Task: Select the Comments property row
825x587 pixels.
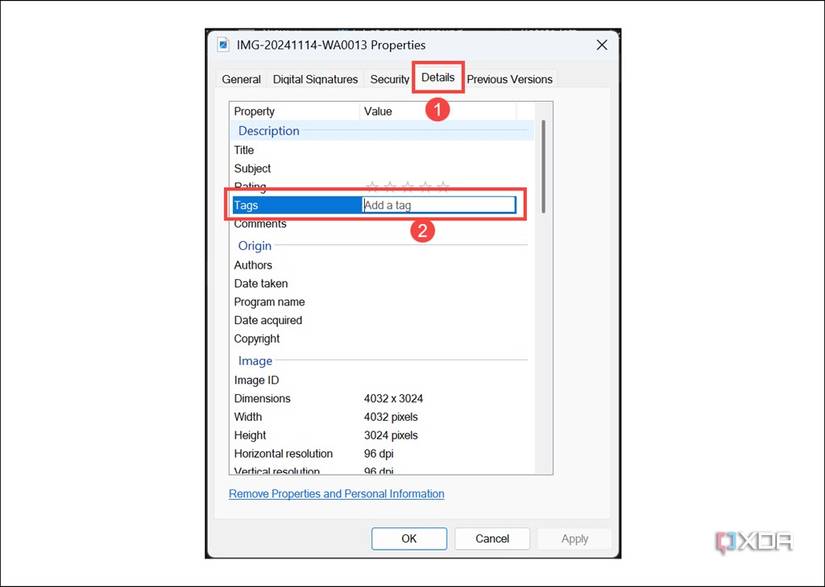Action: click(x=382, y=224)
